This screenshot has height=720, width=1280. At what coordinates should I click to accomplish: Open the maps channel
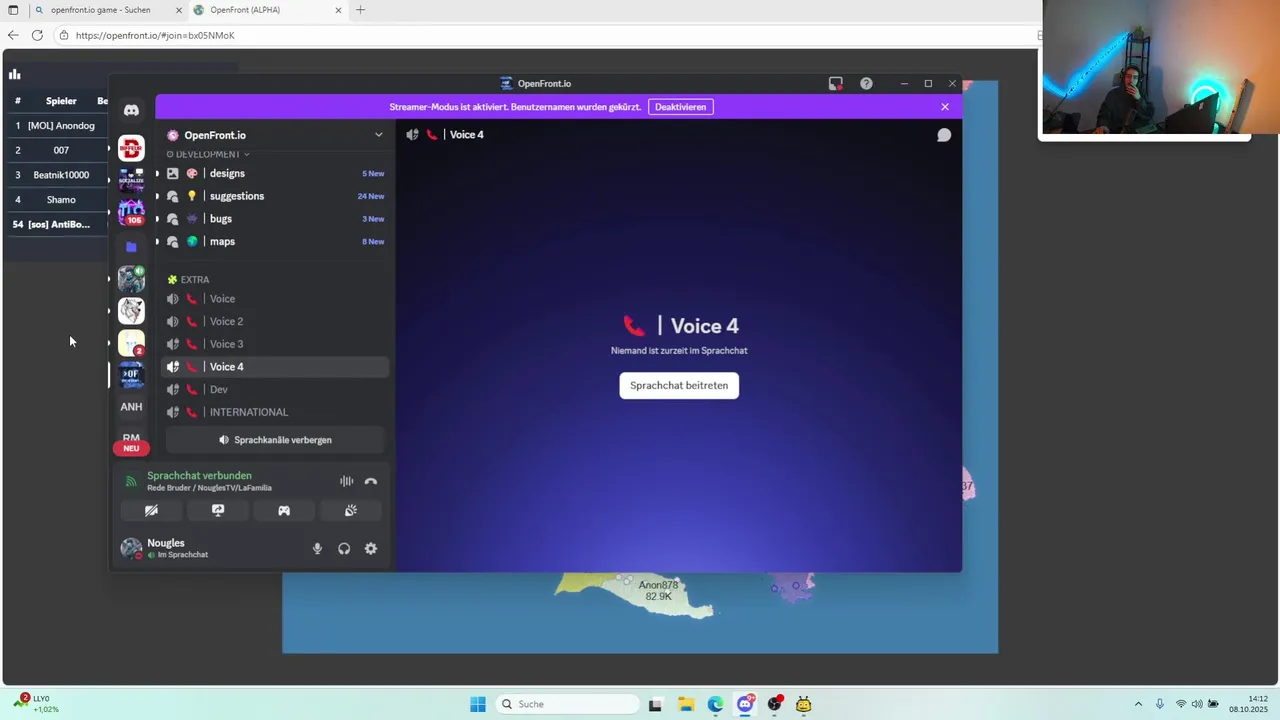point(275,242)
